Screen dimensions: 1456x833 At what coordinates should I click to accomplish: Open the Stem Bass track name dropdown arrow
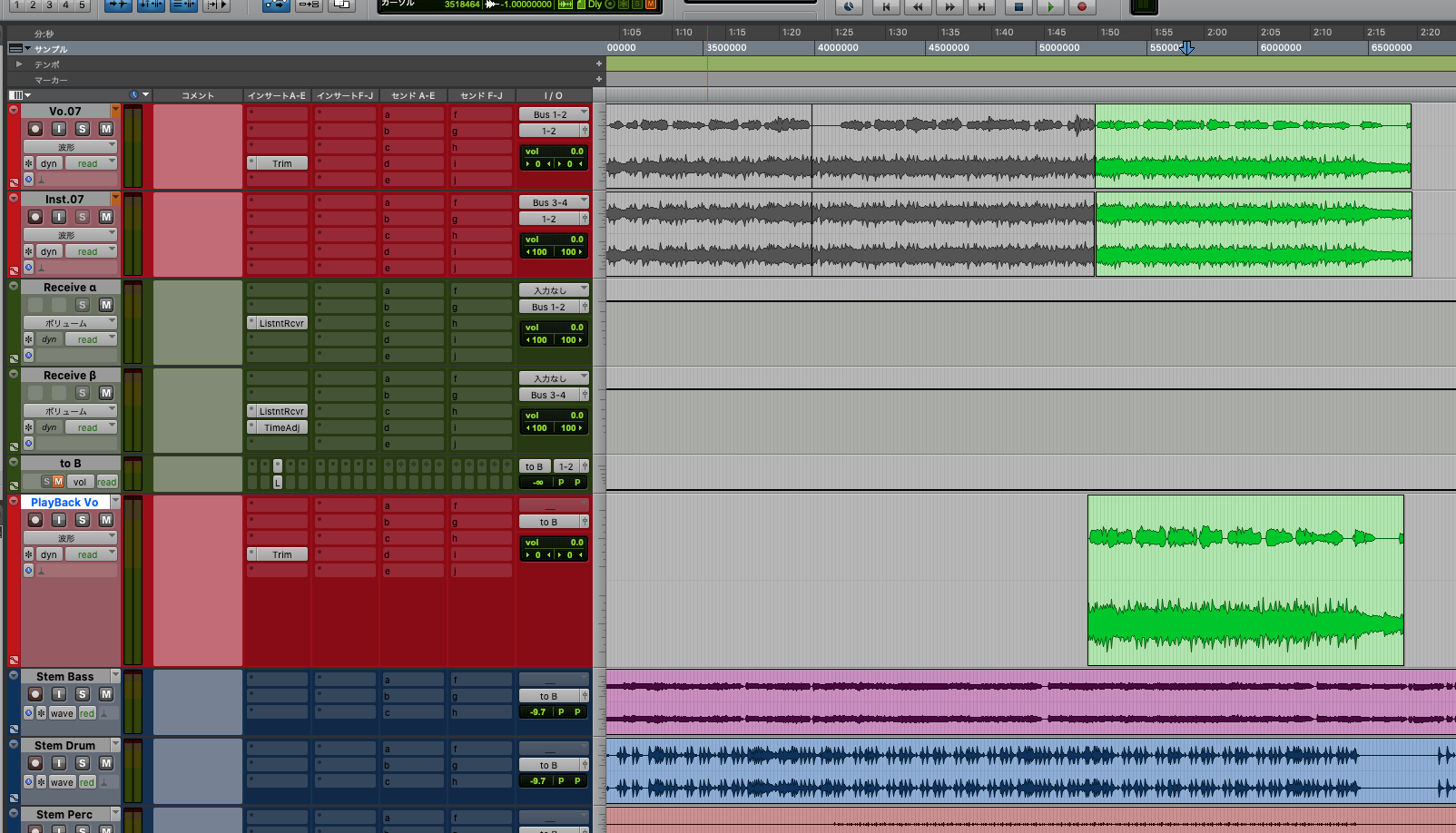115,676
